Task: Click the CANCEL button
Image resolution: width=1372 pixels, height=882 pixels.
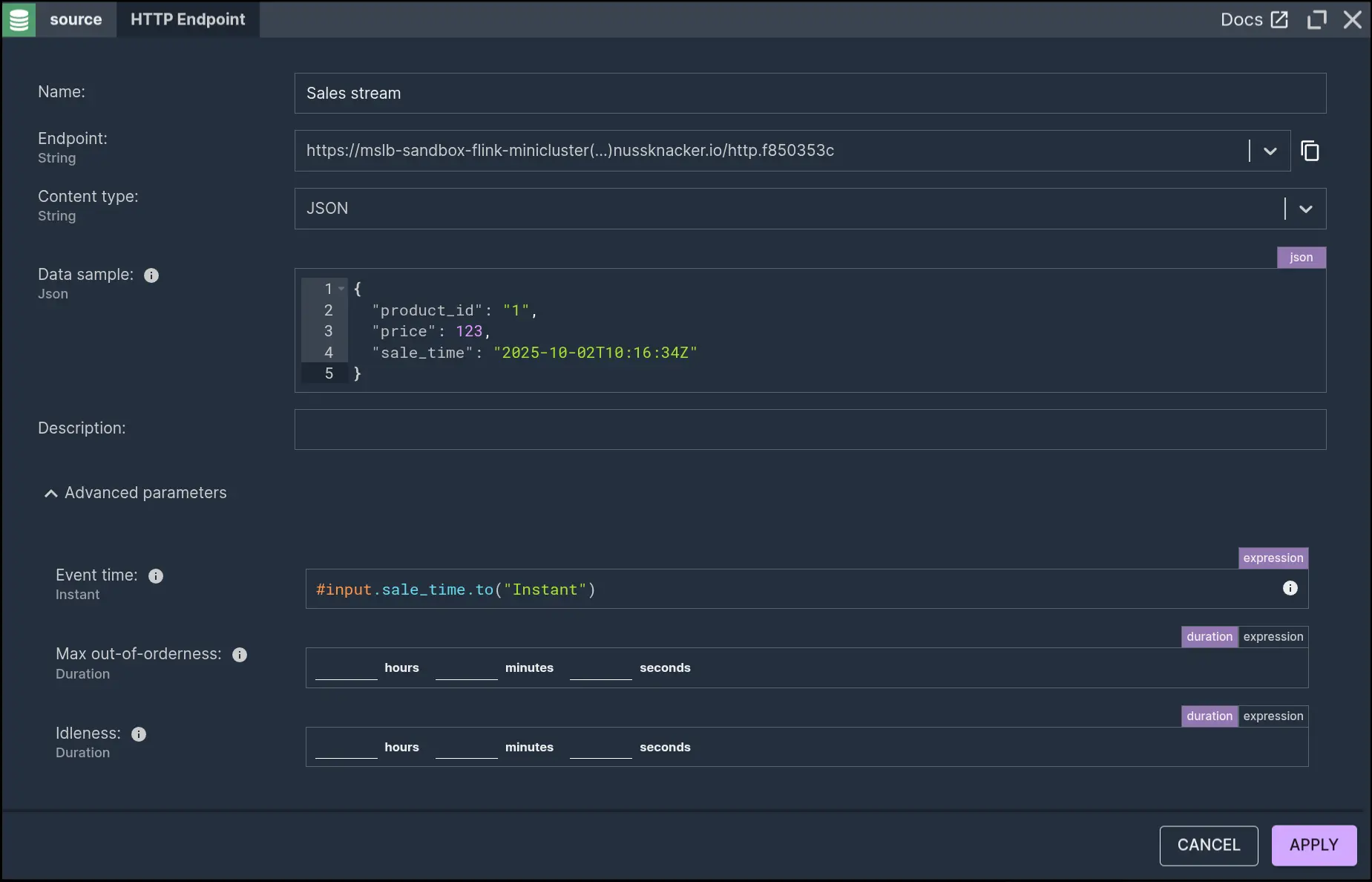Action: [1209, 846]
